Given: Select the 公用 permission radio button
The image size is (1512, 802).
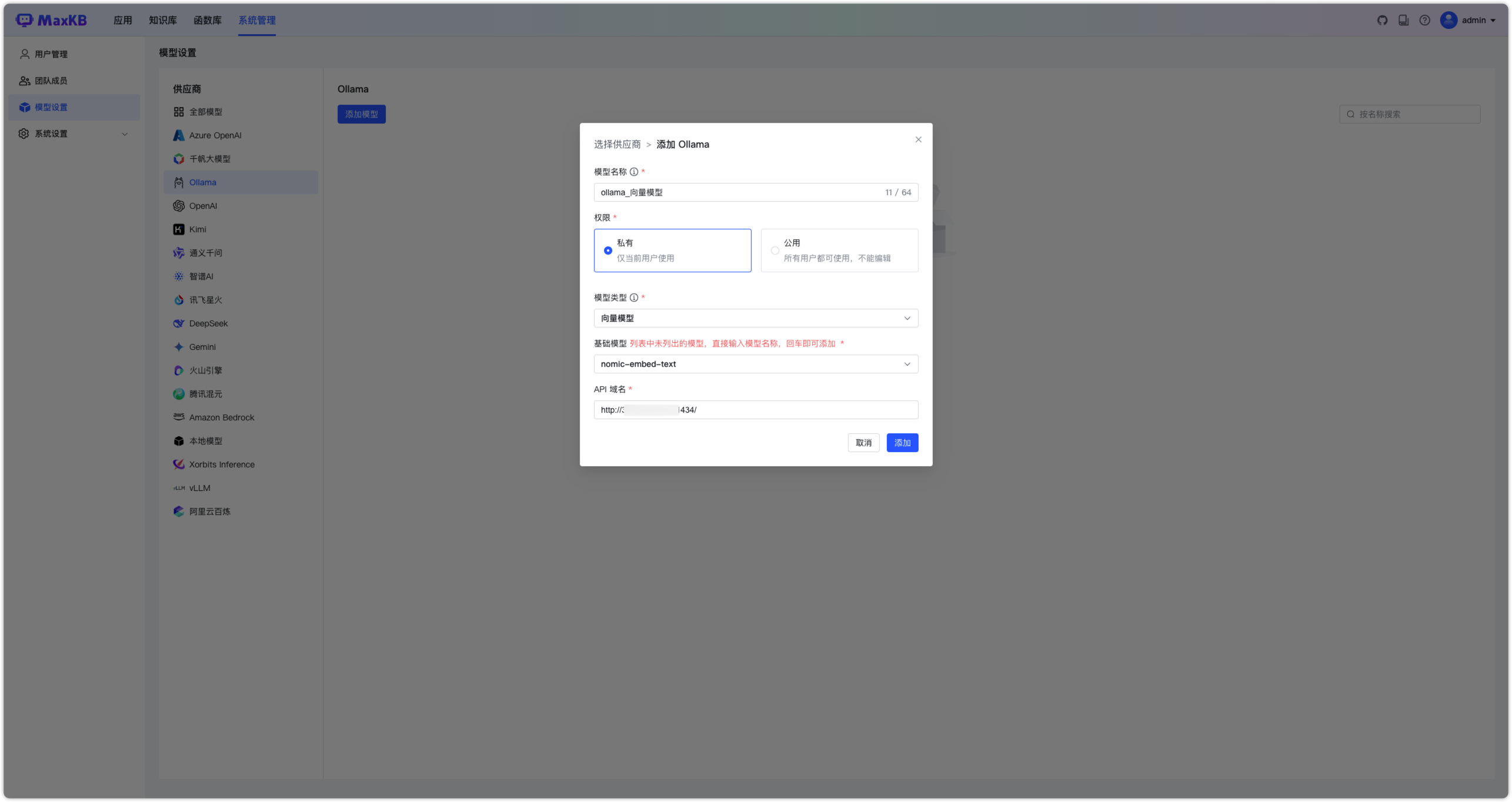Looking at the screenshot, I should 775,250.
